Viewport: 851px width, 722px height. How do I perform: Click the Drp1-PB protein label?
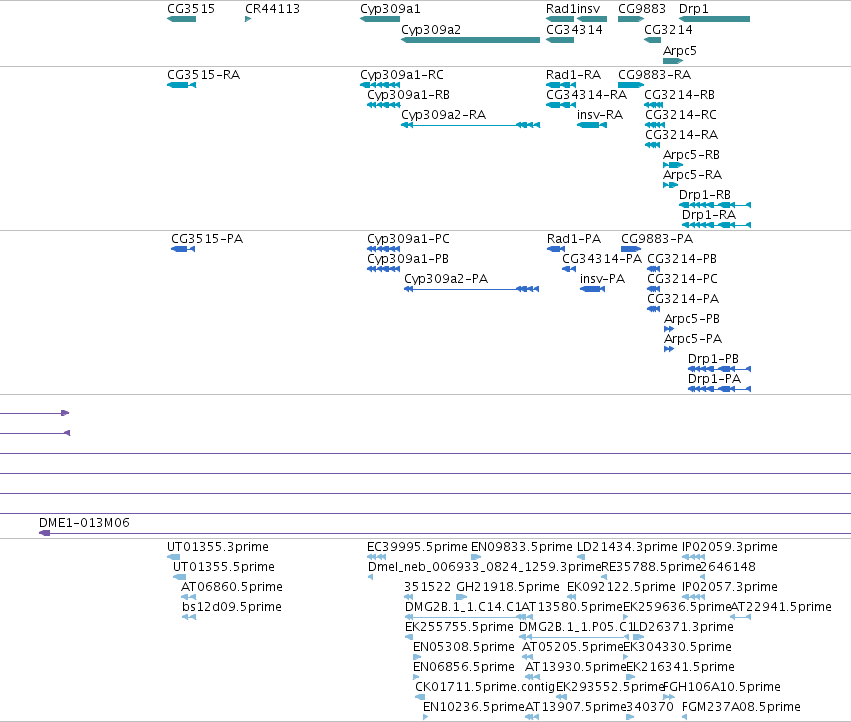tap(713, 358)
